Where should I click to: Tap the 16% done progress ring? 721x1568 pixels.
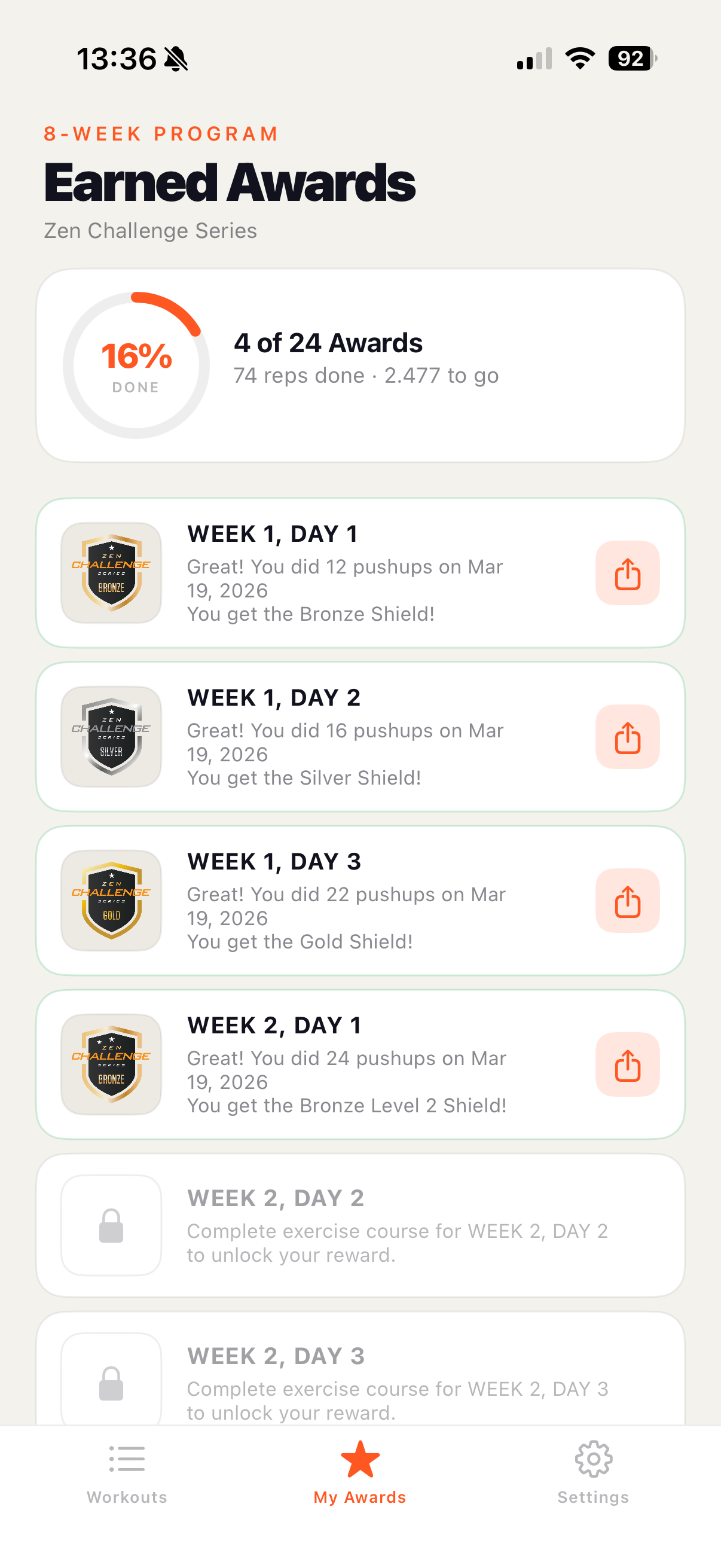(x=136, y=365)
